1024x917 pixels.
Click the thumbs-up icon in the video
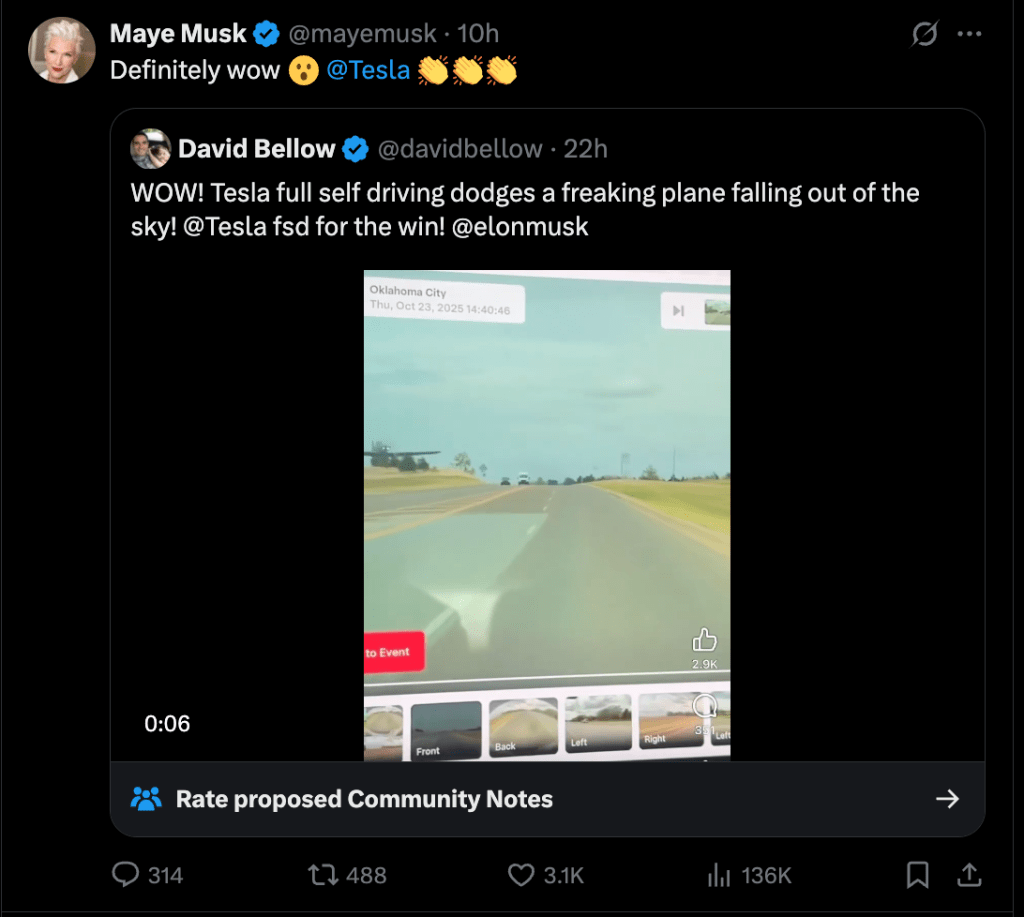[x=704, y=640]
